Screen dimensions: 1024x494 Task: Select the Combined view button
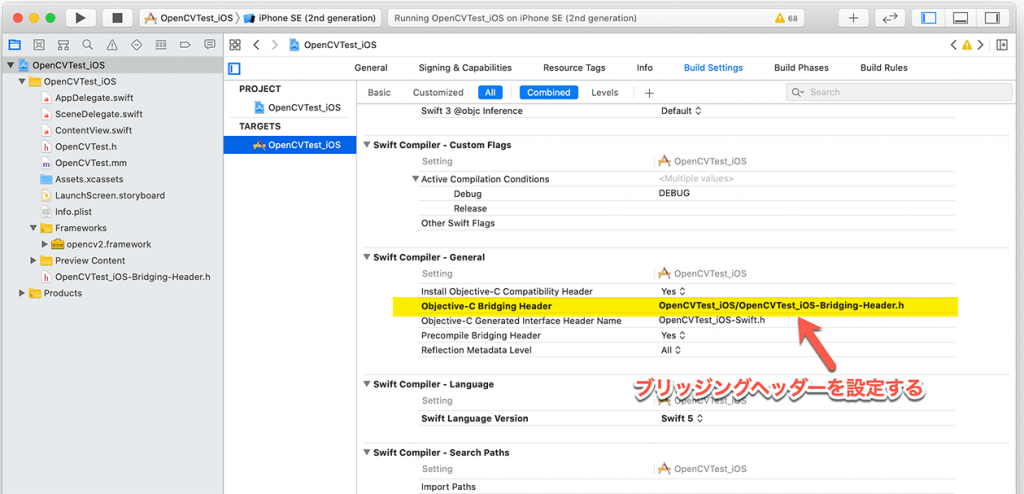549,93
